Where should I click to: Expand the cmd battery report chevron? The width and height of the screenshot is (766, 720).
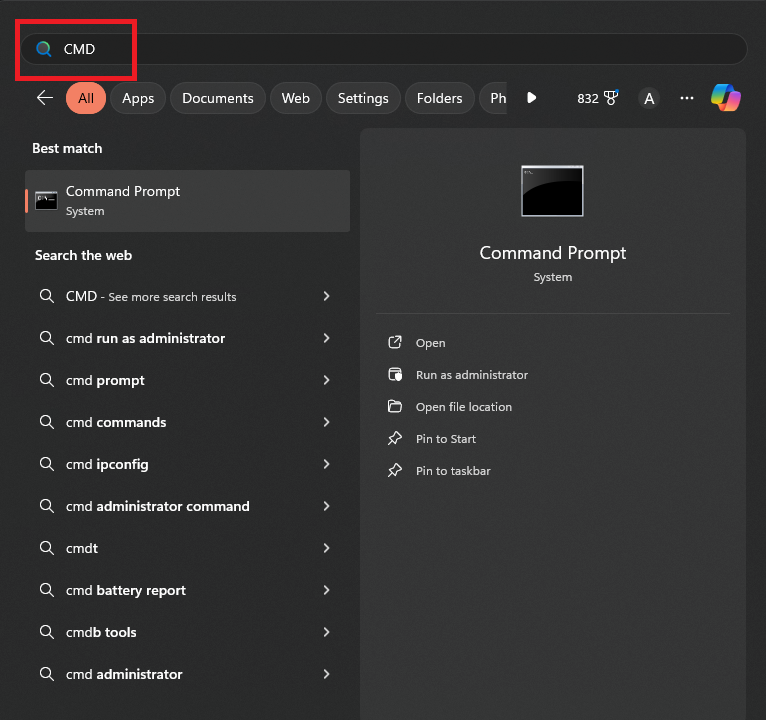(326, 590)
